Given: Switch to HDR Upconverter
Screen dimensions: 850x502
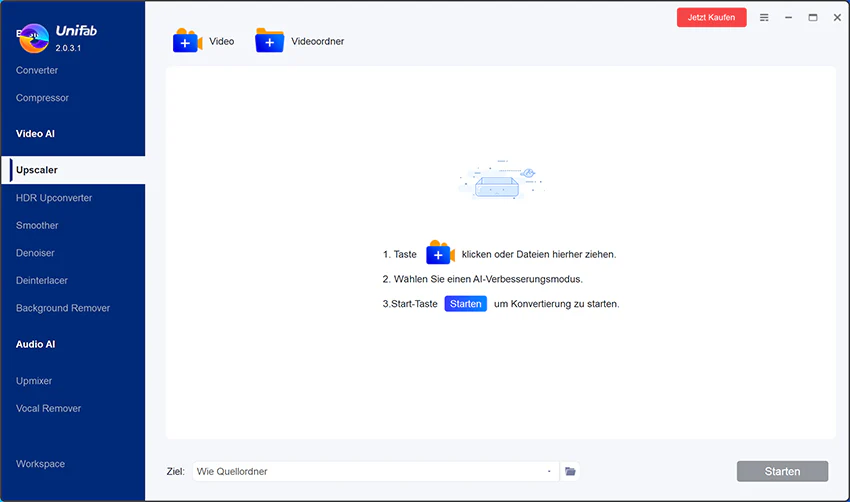Looking at the screenshot, I should click(54, 198).
